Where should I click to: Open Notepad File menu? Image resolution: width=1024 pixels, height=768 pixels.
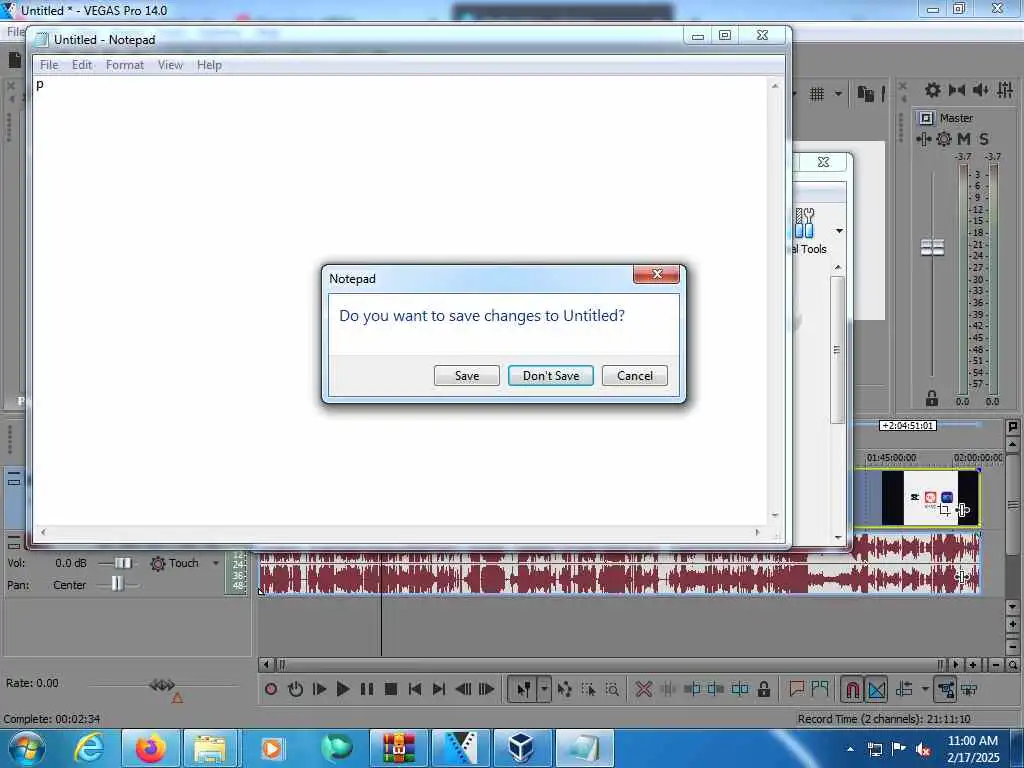point(49,65)
